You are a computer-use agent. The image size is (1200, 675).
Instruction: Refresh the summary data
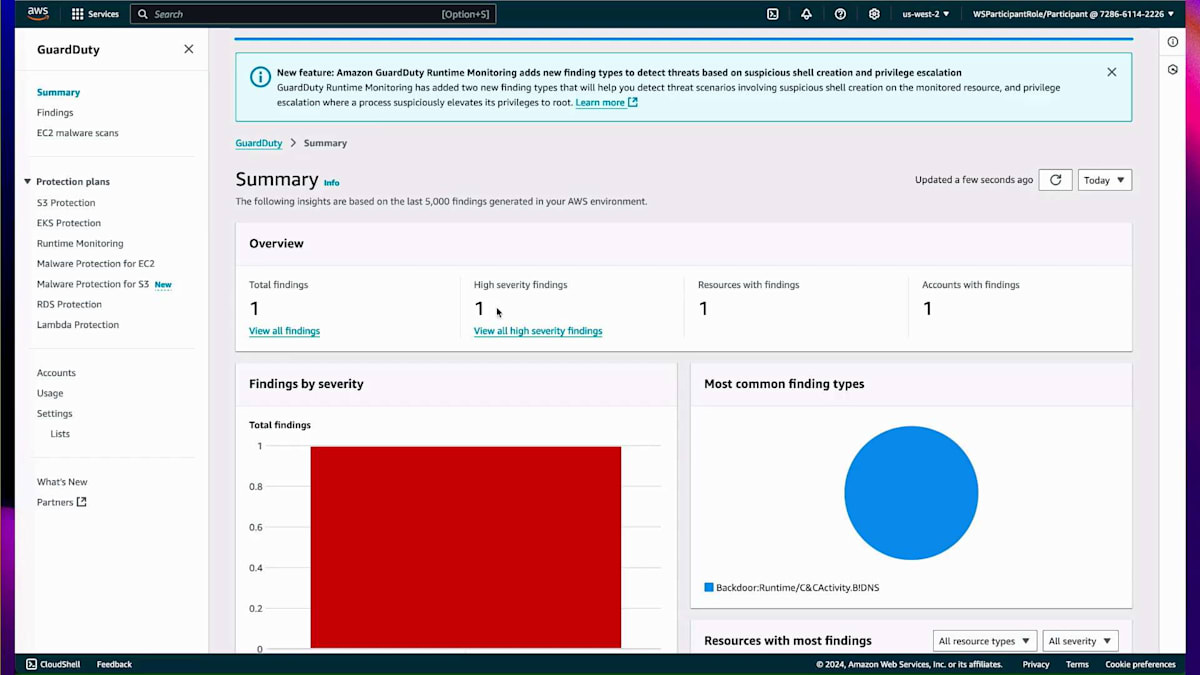click(x=1055, y=180)
